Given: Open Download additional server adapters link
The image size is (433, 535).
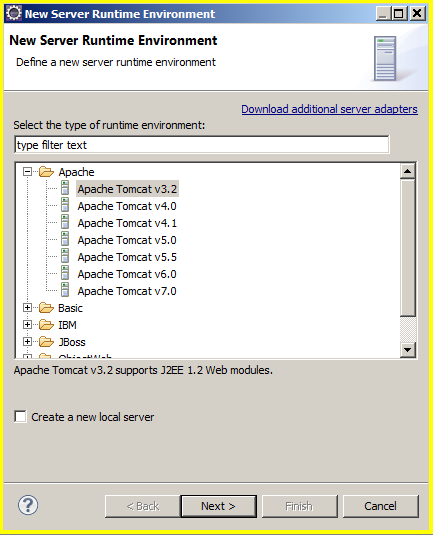Looking at the screenshot, I should 329,109.
